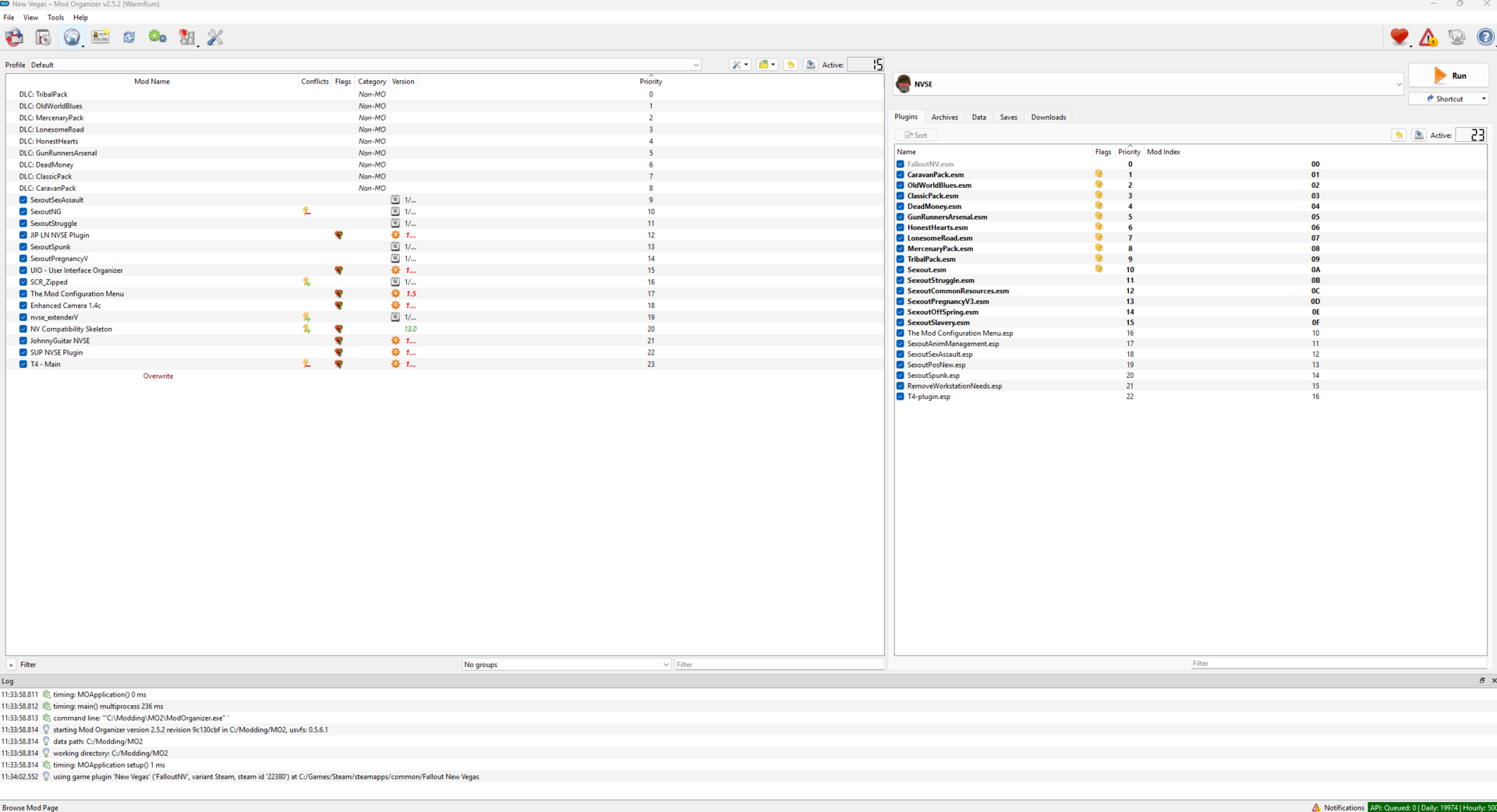Open mod list options wrench dropdown
Viewport: 1497px width, 812px height.
[740, 65]
